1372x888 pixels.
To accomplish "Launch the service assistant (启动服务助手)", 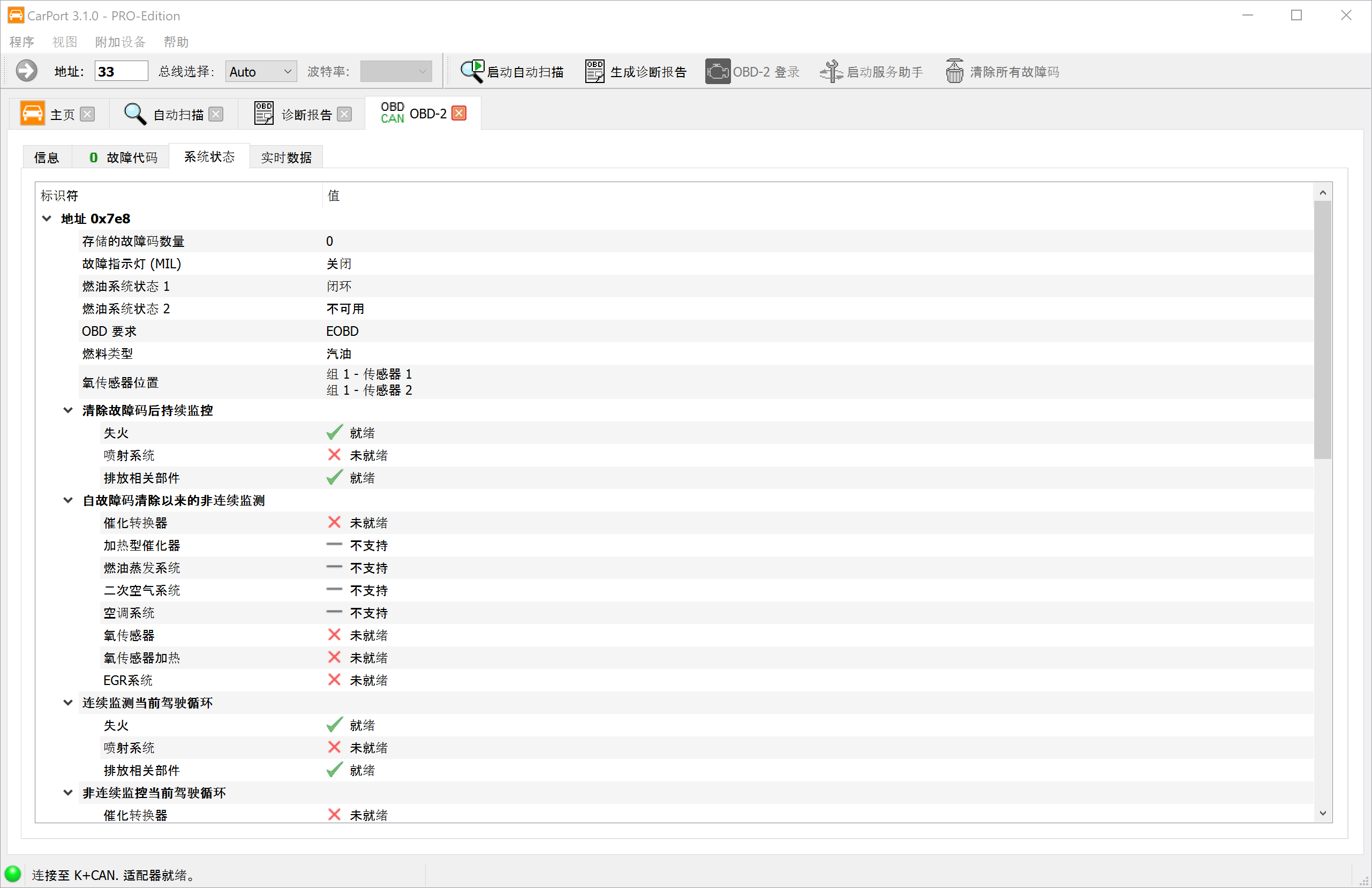I will [872, 72].
